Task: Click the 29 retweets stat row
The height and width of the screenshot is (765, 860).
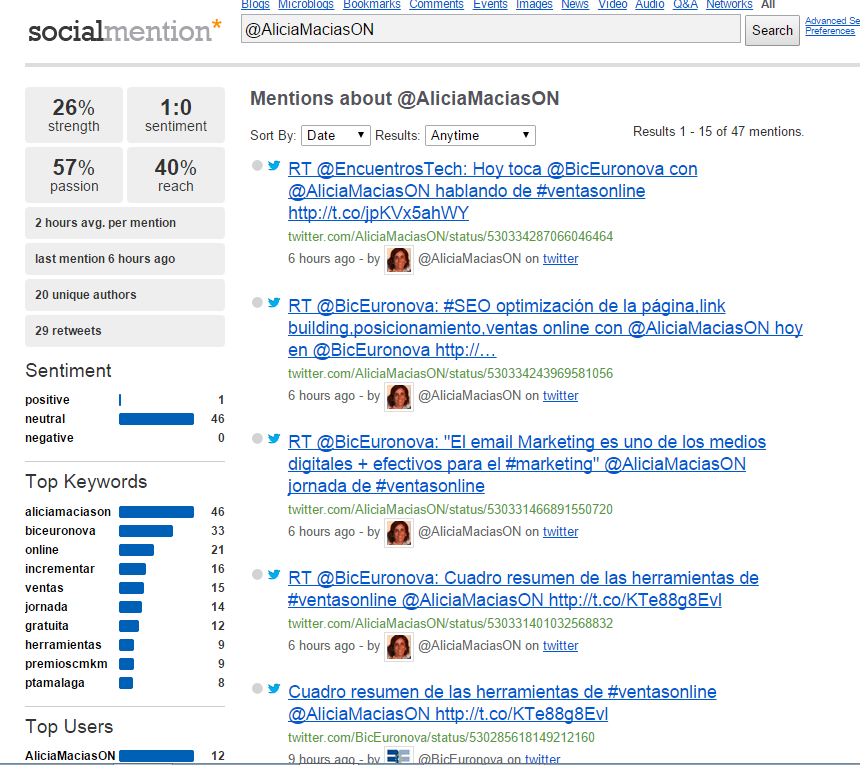Action: pos(125,331)
